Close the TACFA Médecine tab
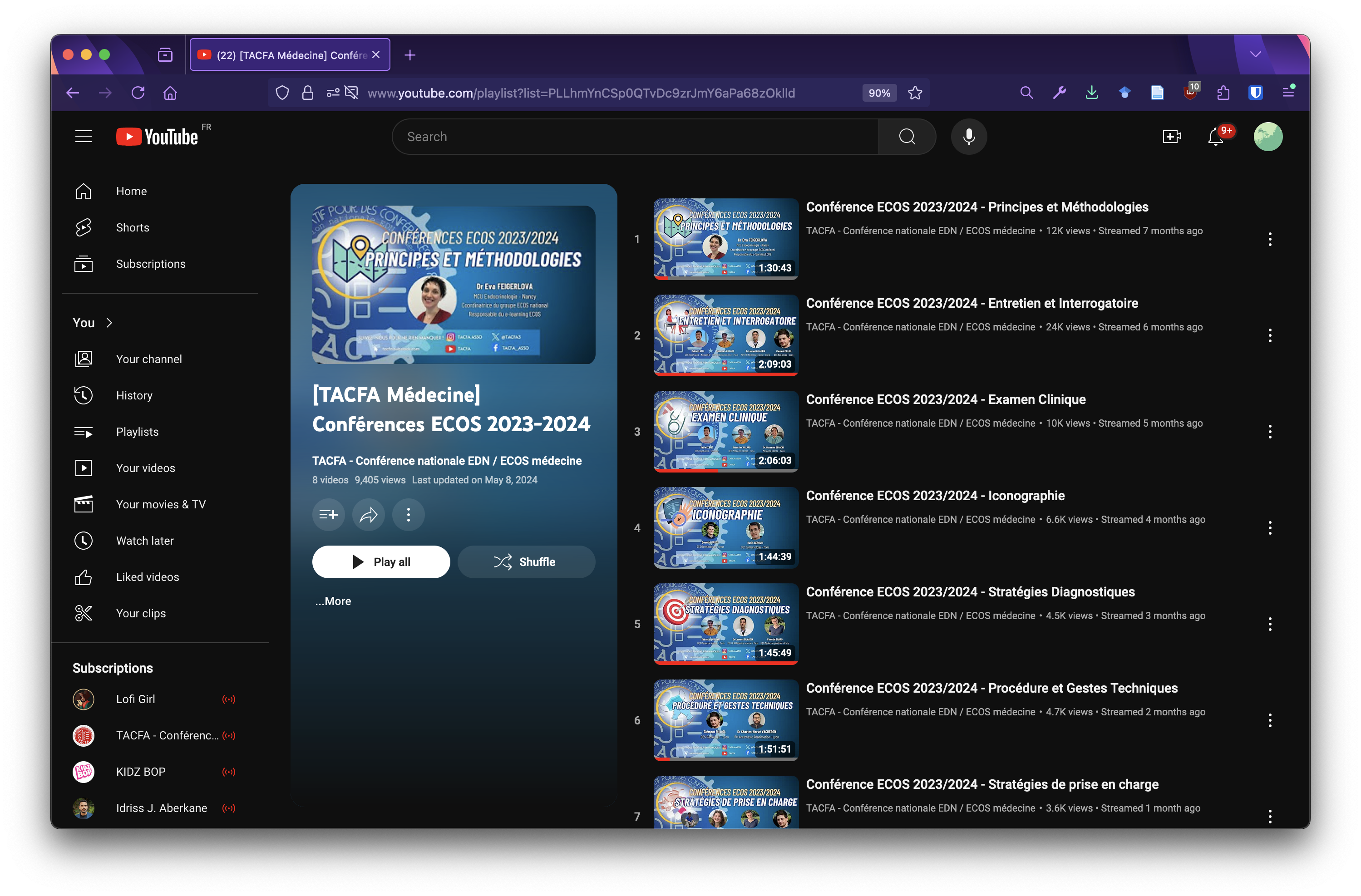1361x896 pixels. point(376,55)
